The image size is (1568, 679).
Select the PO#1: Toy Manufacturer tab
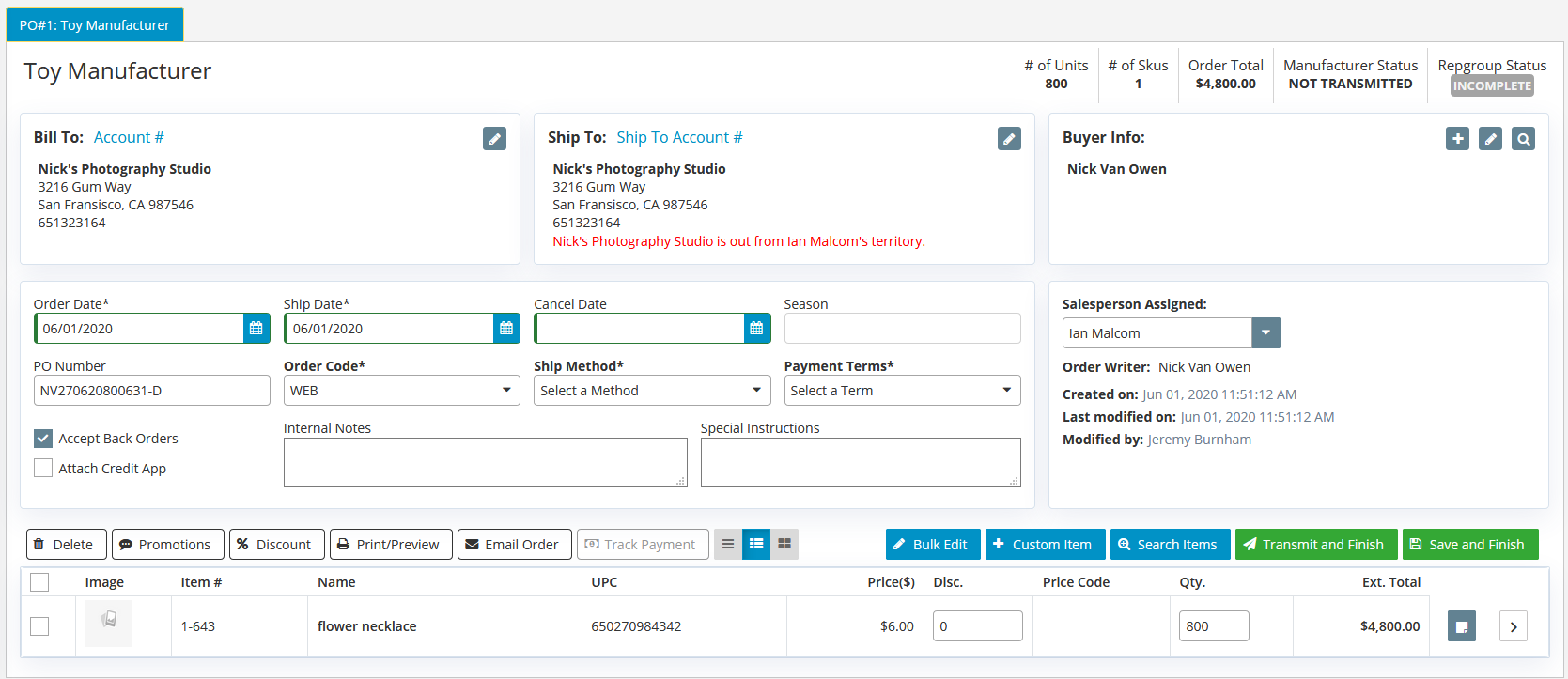tap(95, 25)
